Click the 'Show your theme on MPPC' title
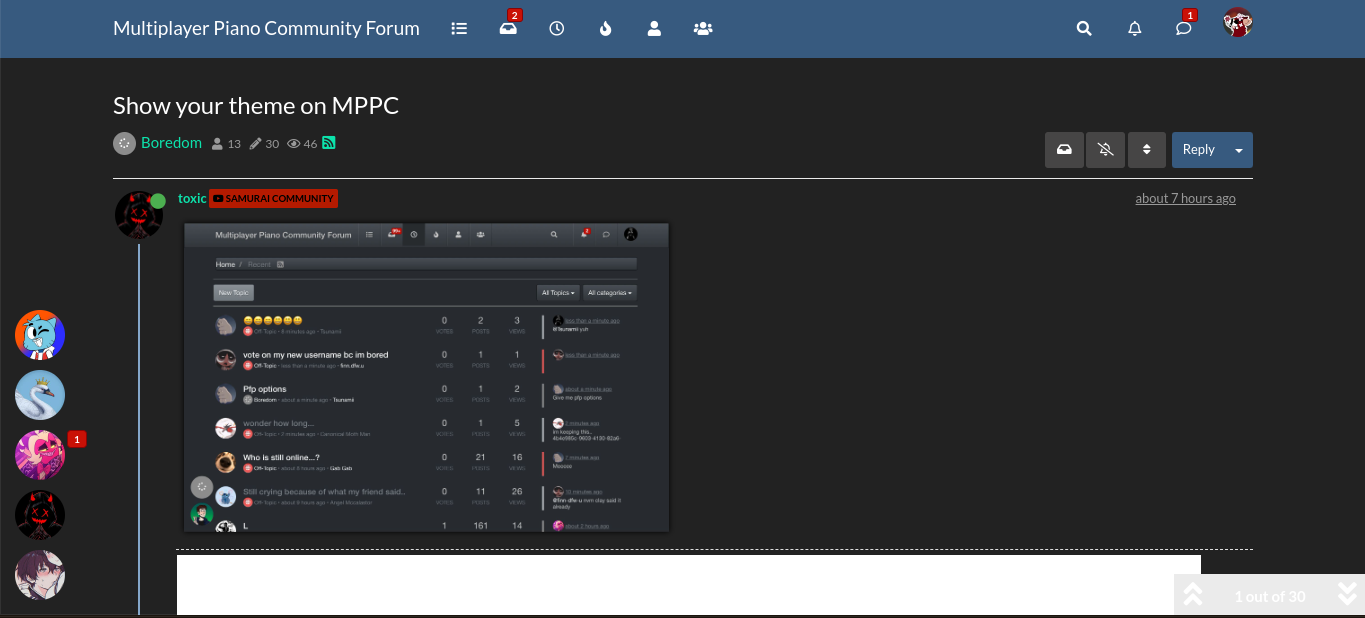Viewport: 1365px width, 618px height. 256,105
